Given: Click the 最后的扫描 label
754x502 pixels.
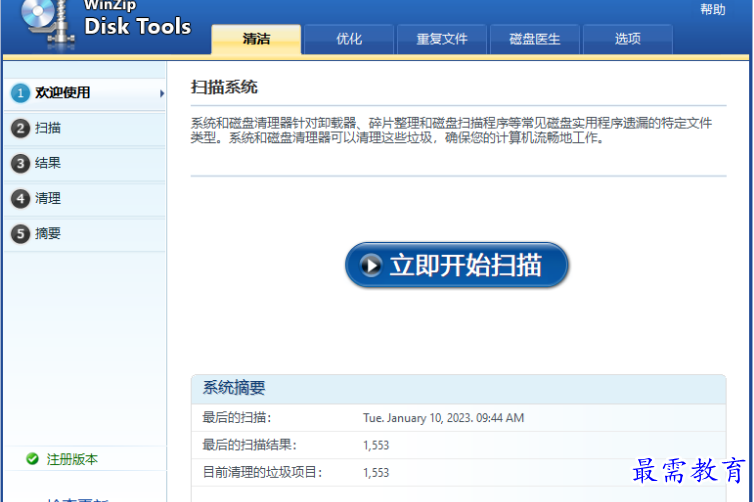Looking at the screenshot, I should (237, 417).
